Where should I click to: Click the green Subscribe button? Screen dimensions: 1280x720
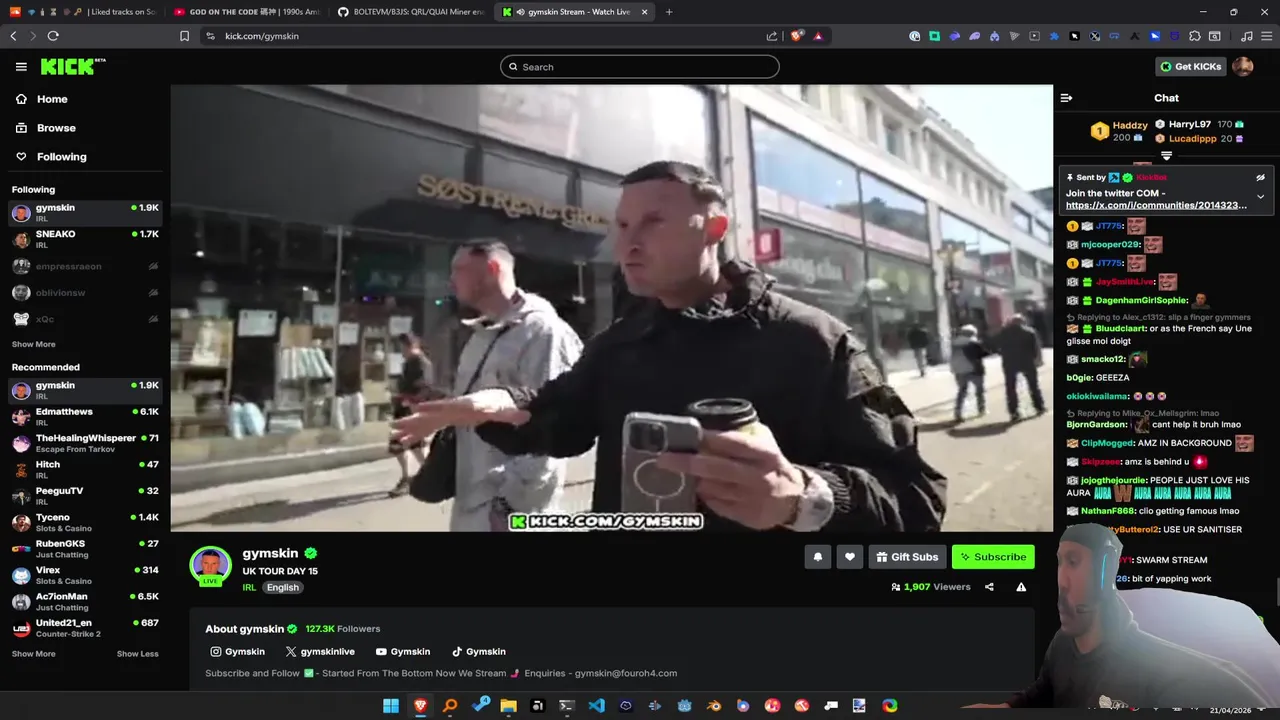coord(993,557)
